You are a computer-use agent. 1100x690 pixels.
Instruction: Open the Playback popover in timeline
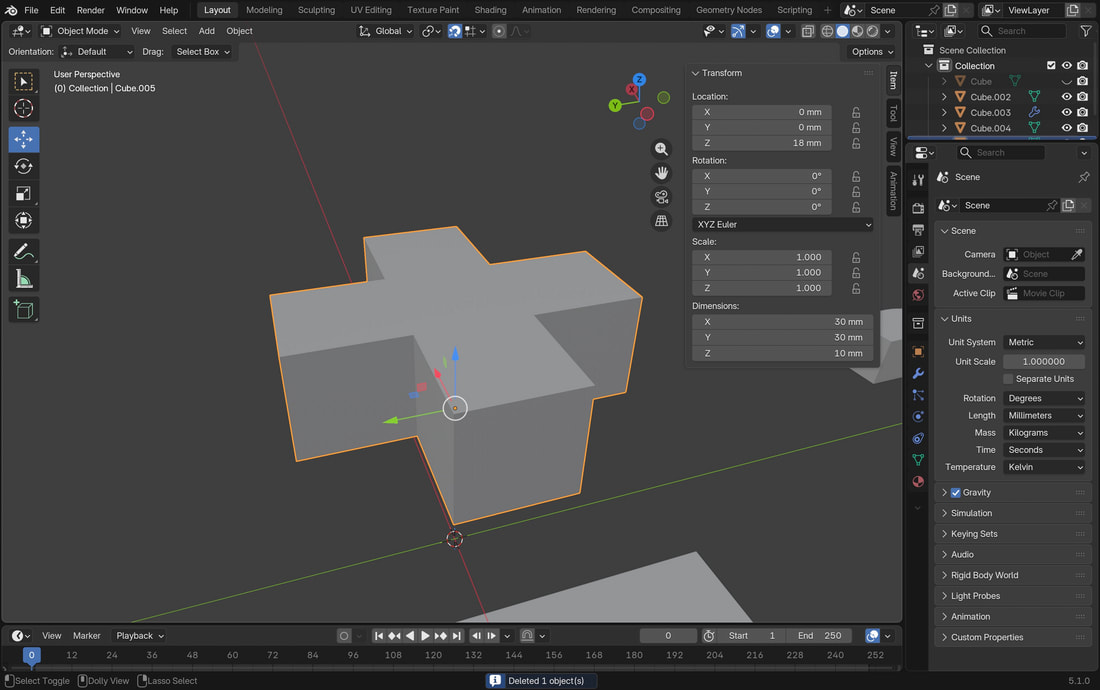click(x=139, y=636)
